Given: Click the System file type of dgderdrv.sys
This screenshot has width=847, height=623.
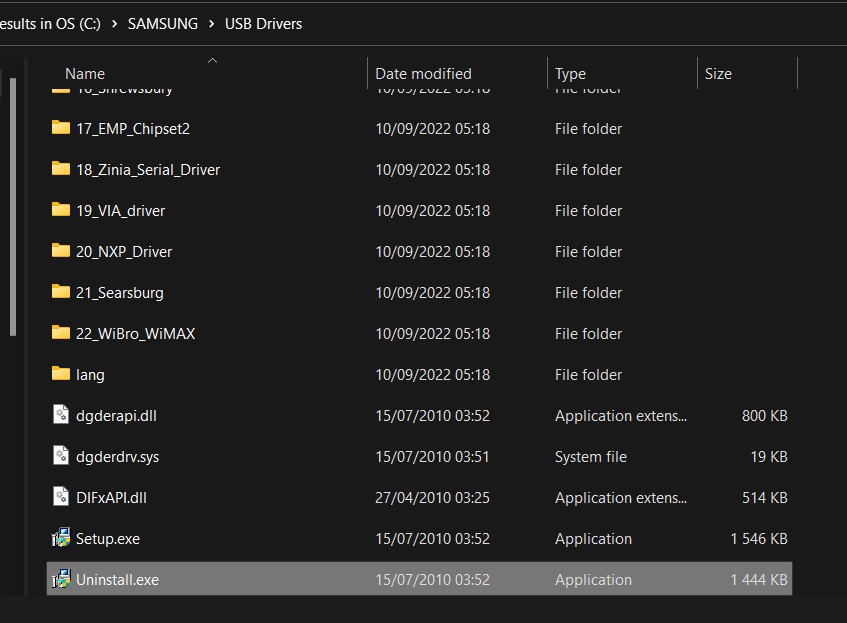Looking at the screenshot, I should (590, 457).
